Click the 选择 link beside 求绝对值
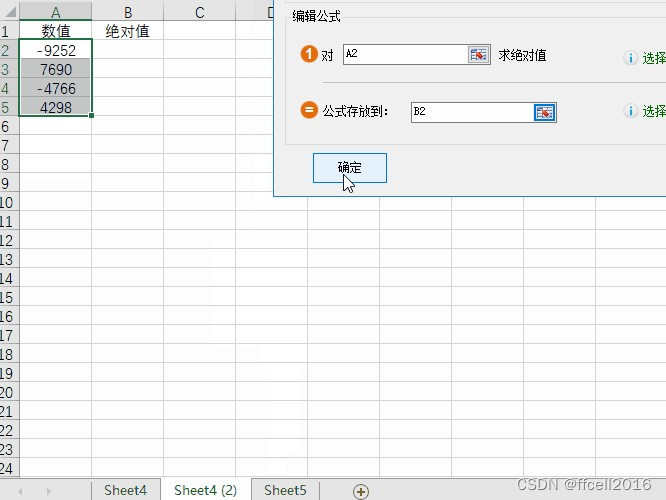Viewport: 666px width, 500px height. pyautogui.click(x=654, y=58)
